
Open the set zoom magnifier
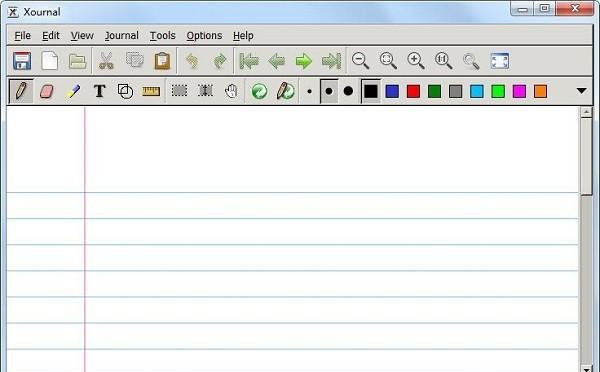click(471, 61)
